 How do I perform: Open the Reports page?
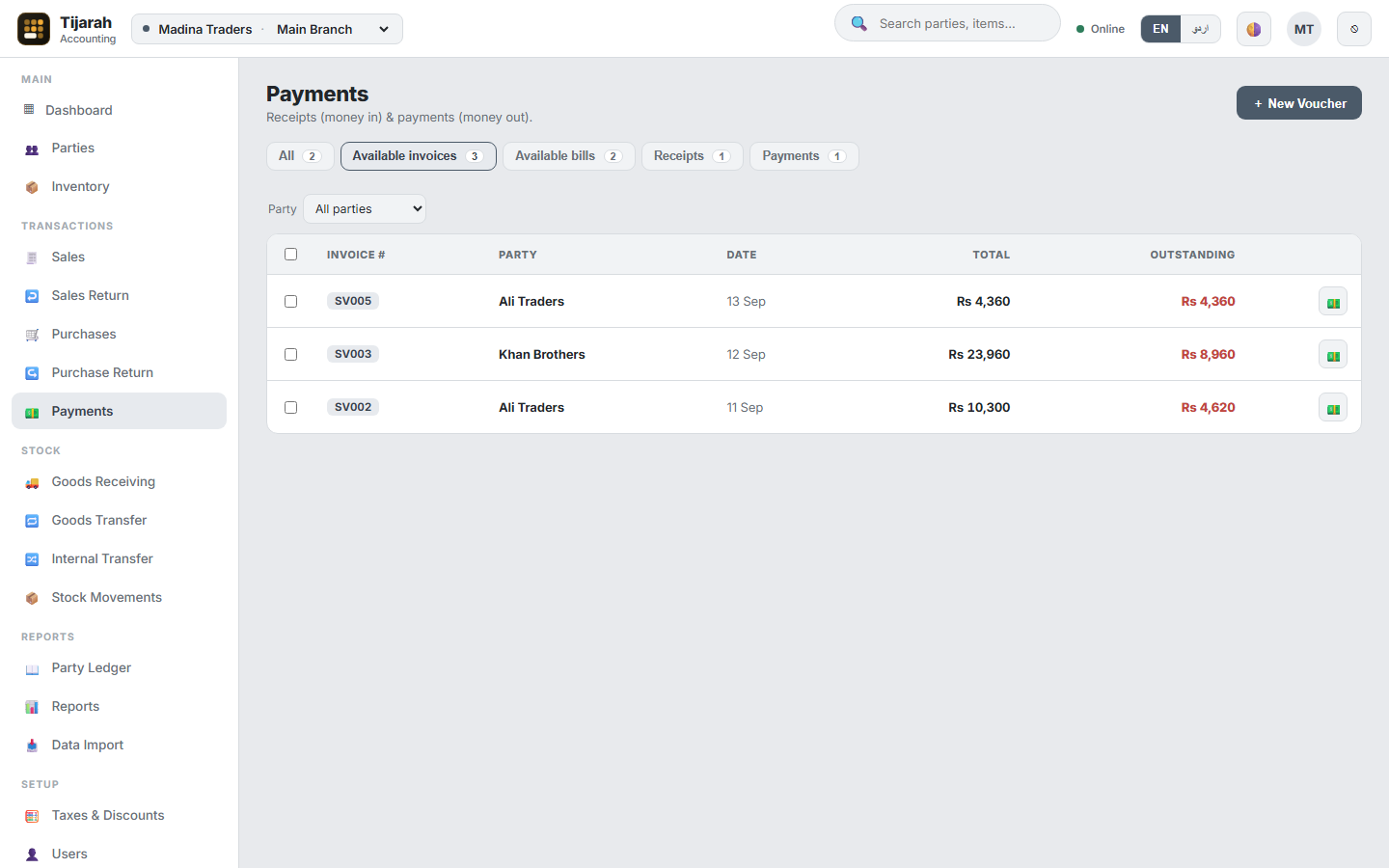tap(119, 707)
